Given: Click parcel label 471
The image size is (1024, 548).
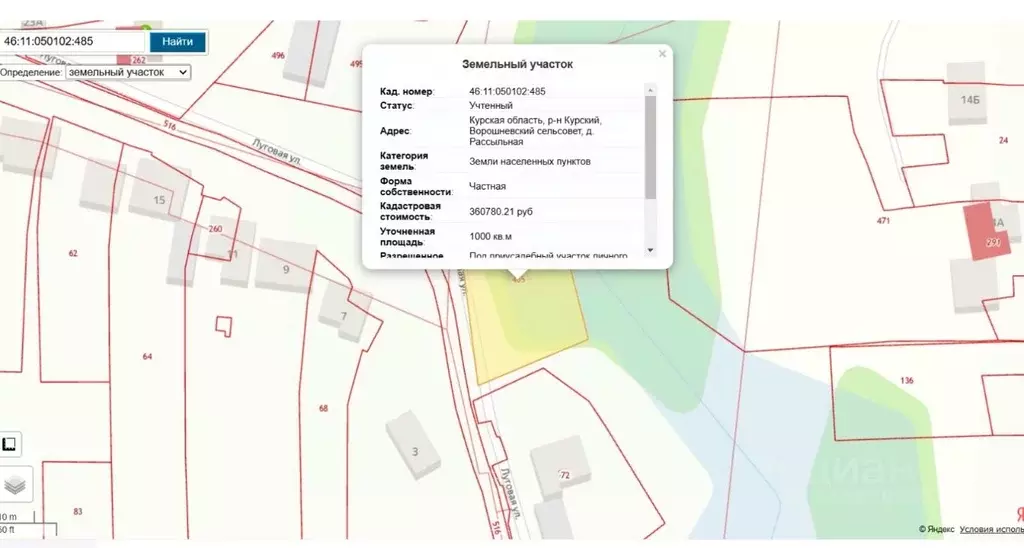Looking at the screenshot, I should tap(883, 221).
